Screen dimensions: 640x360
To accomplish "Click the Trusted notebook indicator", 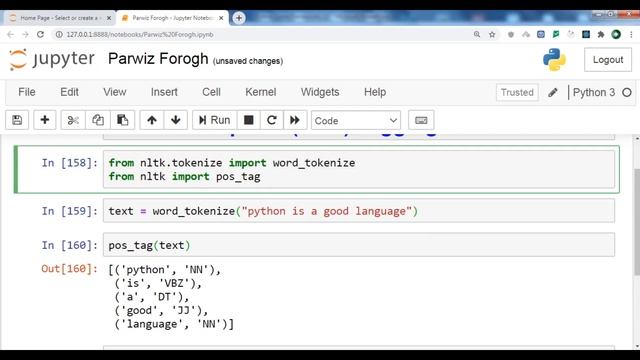I will pyautogui.click(x=517, y=92).
